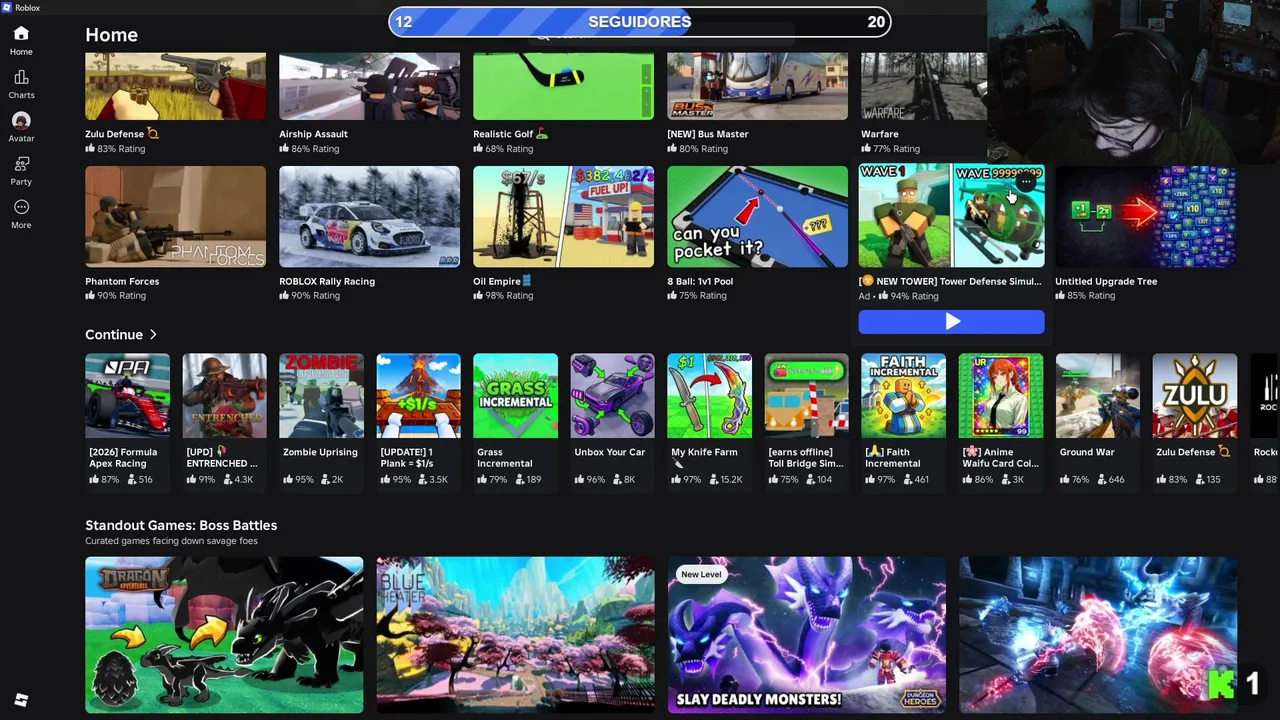Open ENTRENCHED in Continue row
Screen dimensions: 1280x720
click(x=224, y=395)
